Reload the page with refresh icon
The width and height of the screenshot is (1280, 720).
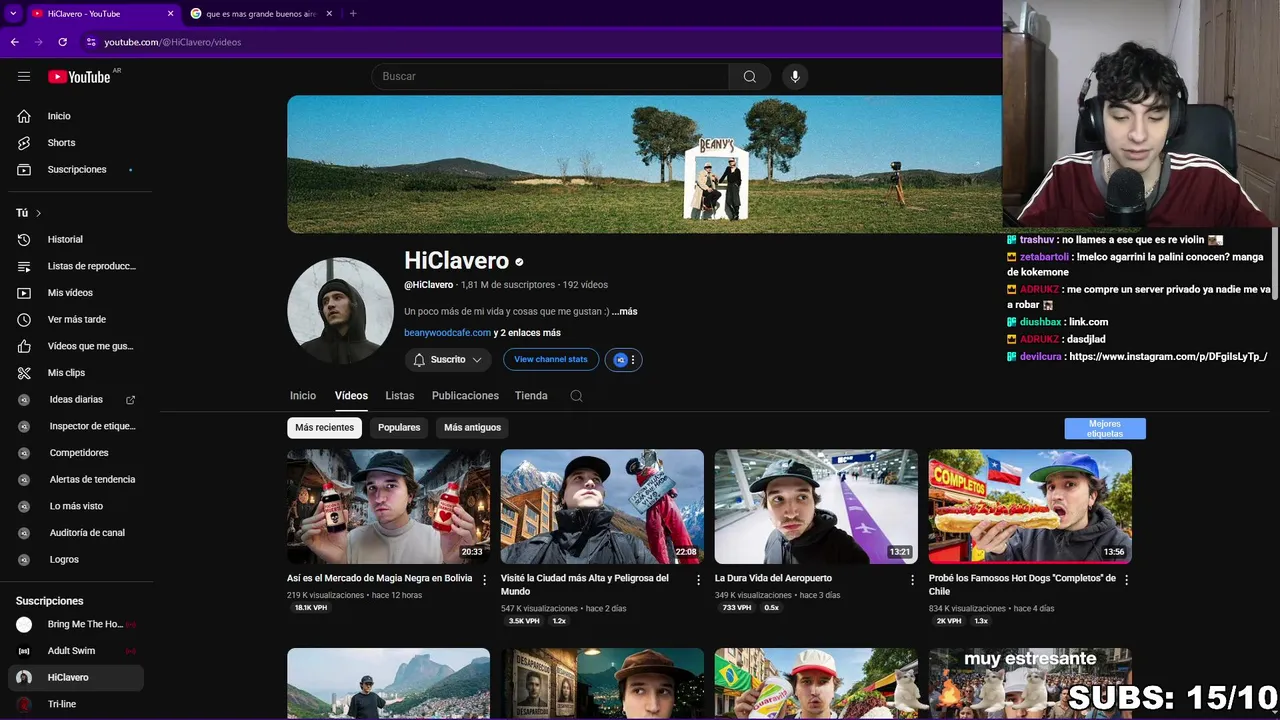62,42
